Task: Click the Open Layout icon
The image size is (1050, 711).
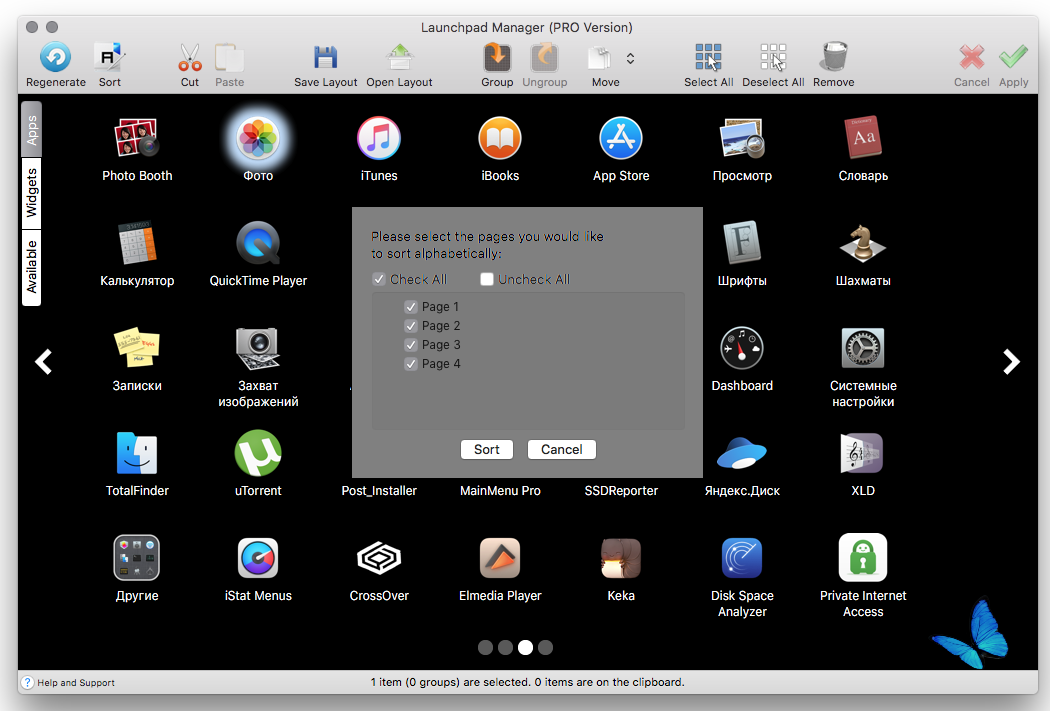Action: click(x=399, y=58)
